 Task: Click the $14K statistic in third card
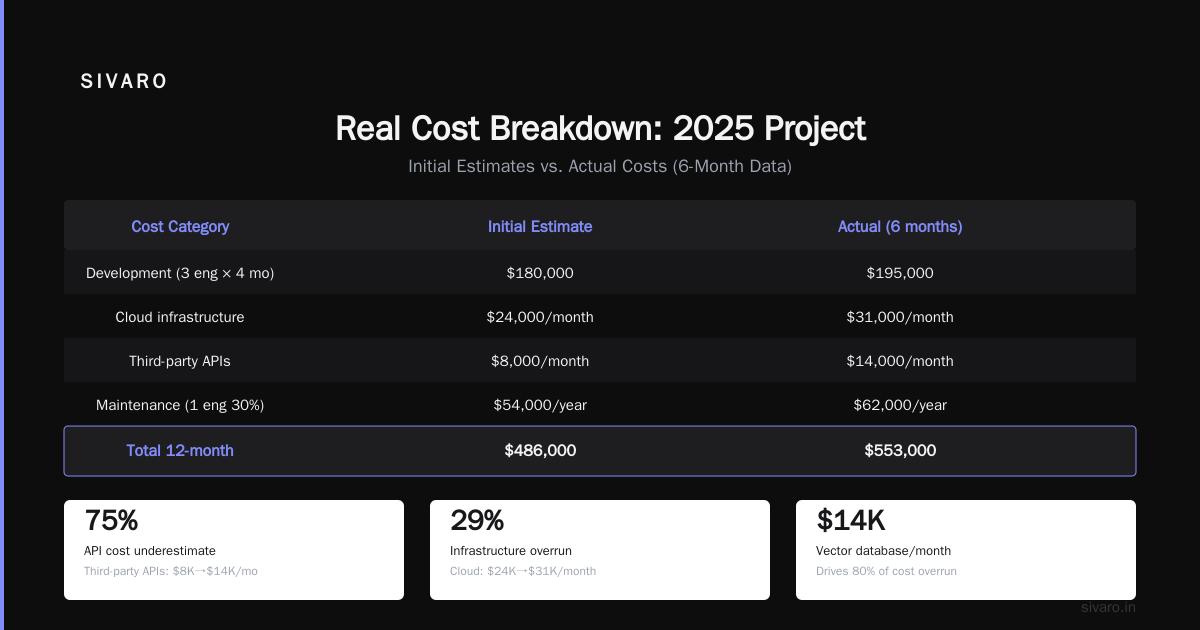tap(851, 521)
